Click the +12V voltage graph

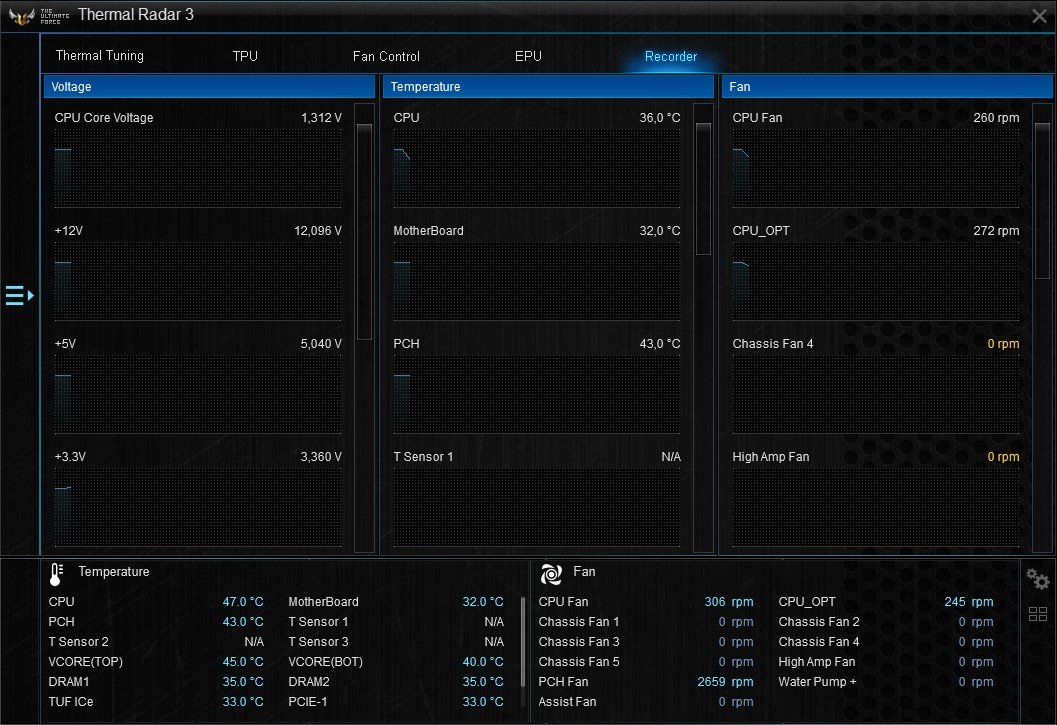(198, 282)
